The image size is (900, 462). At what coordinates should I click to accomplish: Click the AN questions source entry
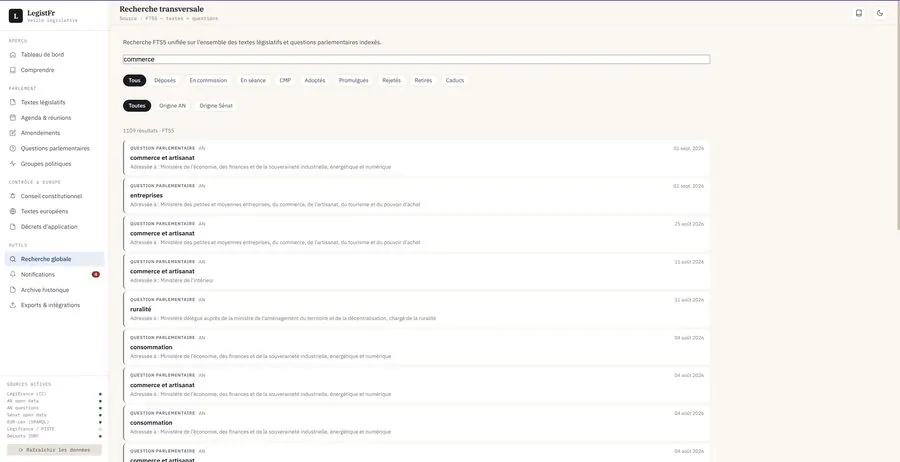click(x=55, y=408)
